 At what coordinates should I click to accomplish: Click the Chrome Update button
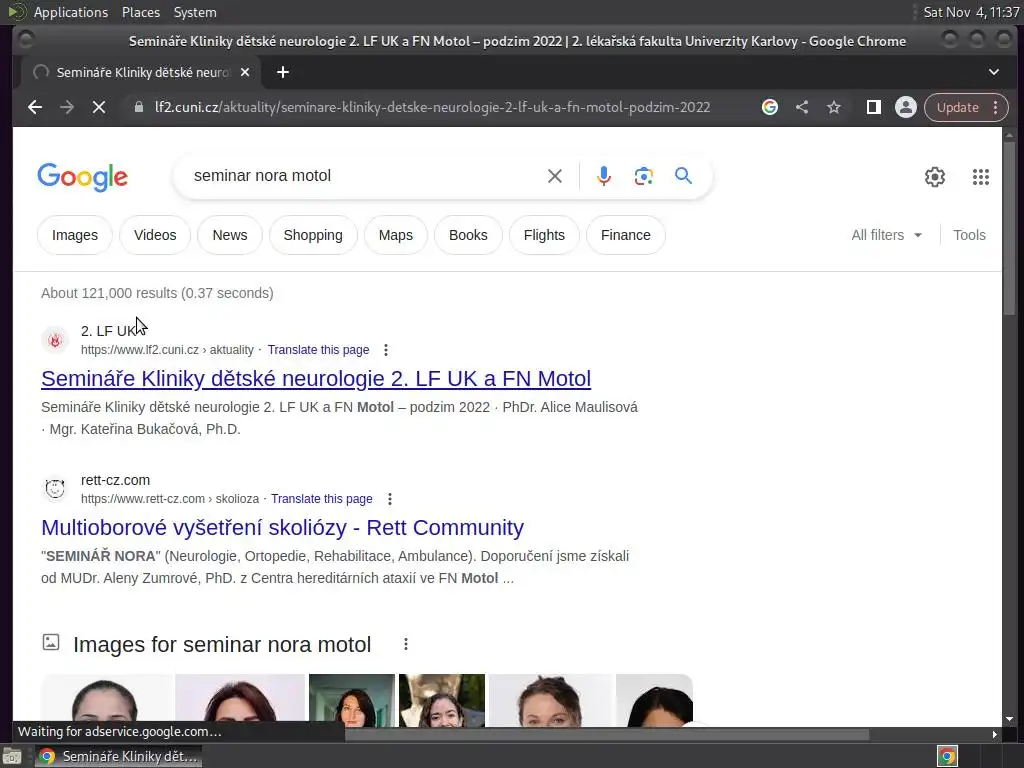coord(957,108)
